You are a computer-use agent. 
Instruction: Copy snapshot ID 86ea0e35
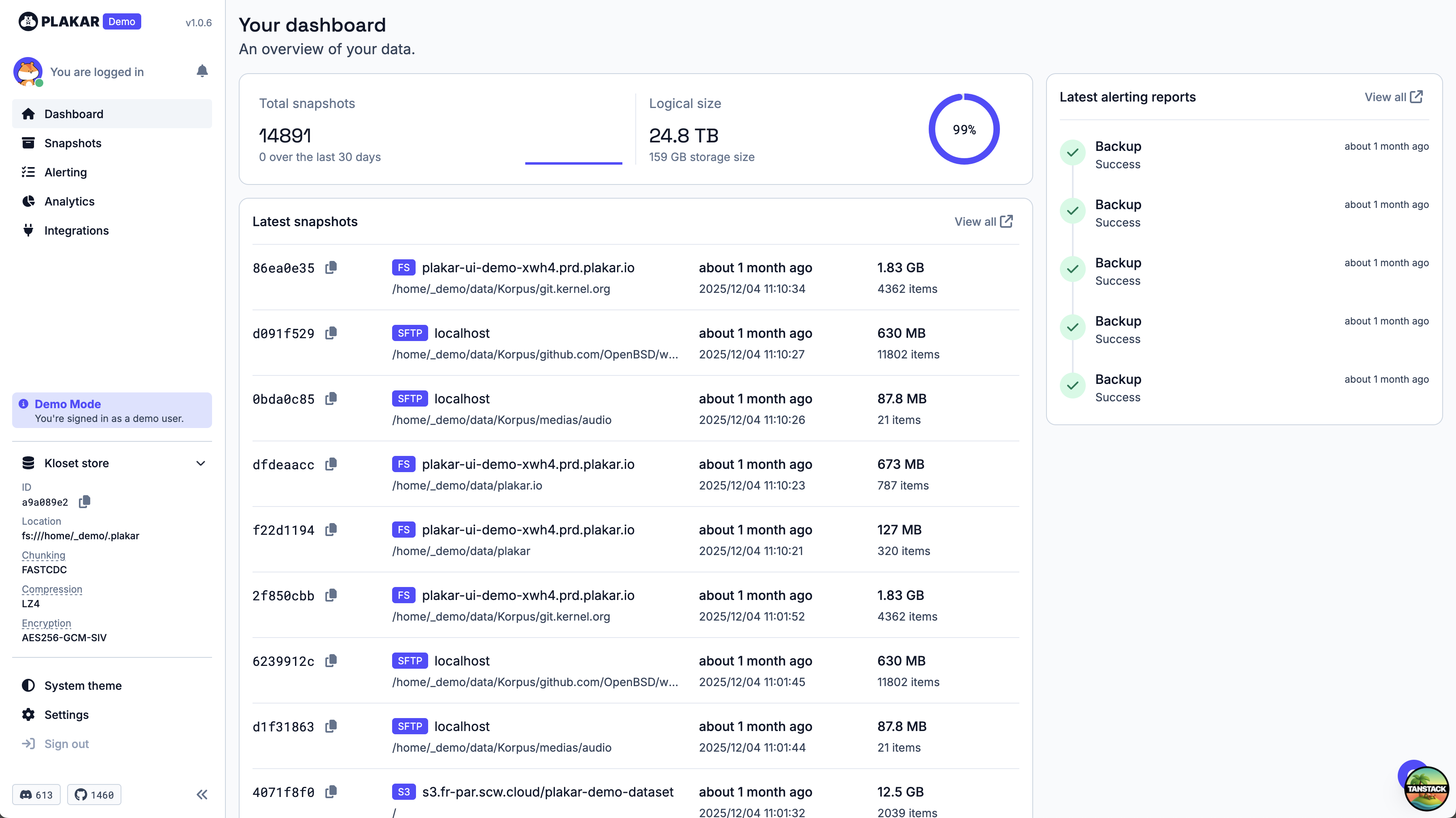pyautogui.click(x=331, y=267)
